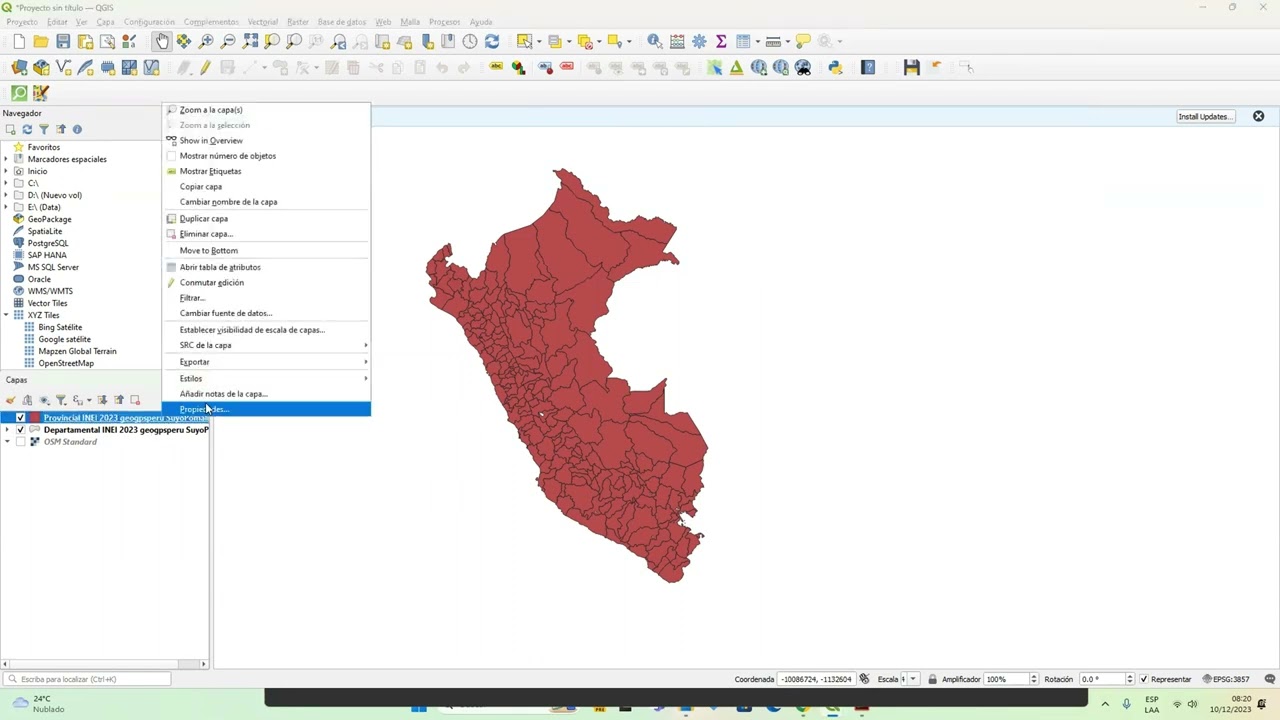1280x720 pixels.
Task: Open the Python Console icon
Action: 835,67
